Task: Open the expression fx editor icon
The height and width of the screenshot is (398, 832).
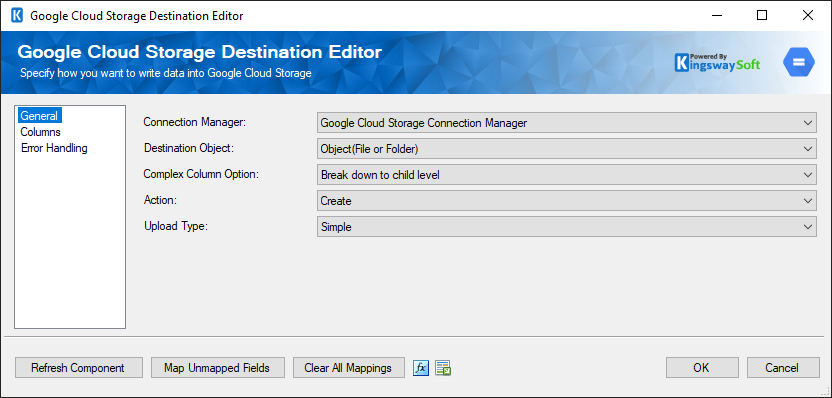Action: coord(421,368)
